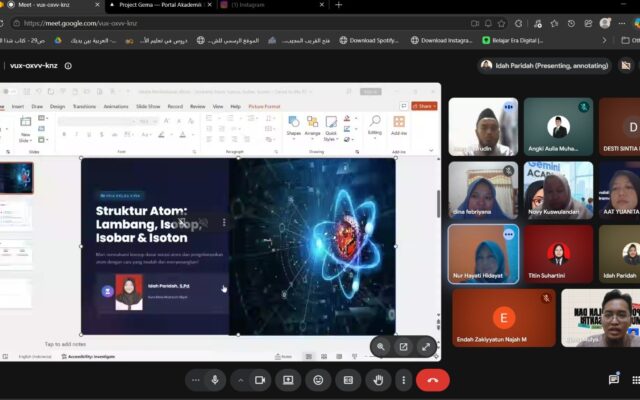
Task: Raise hand using the hand icon
Action: 378,380
